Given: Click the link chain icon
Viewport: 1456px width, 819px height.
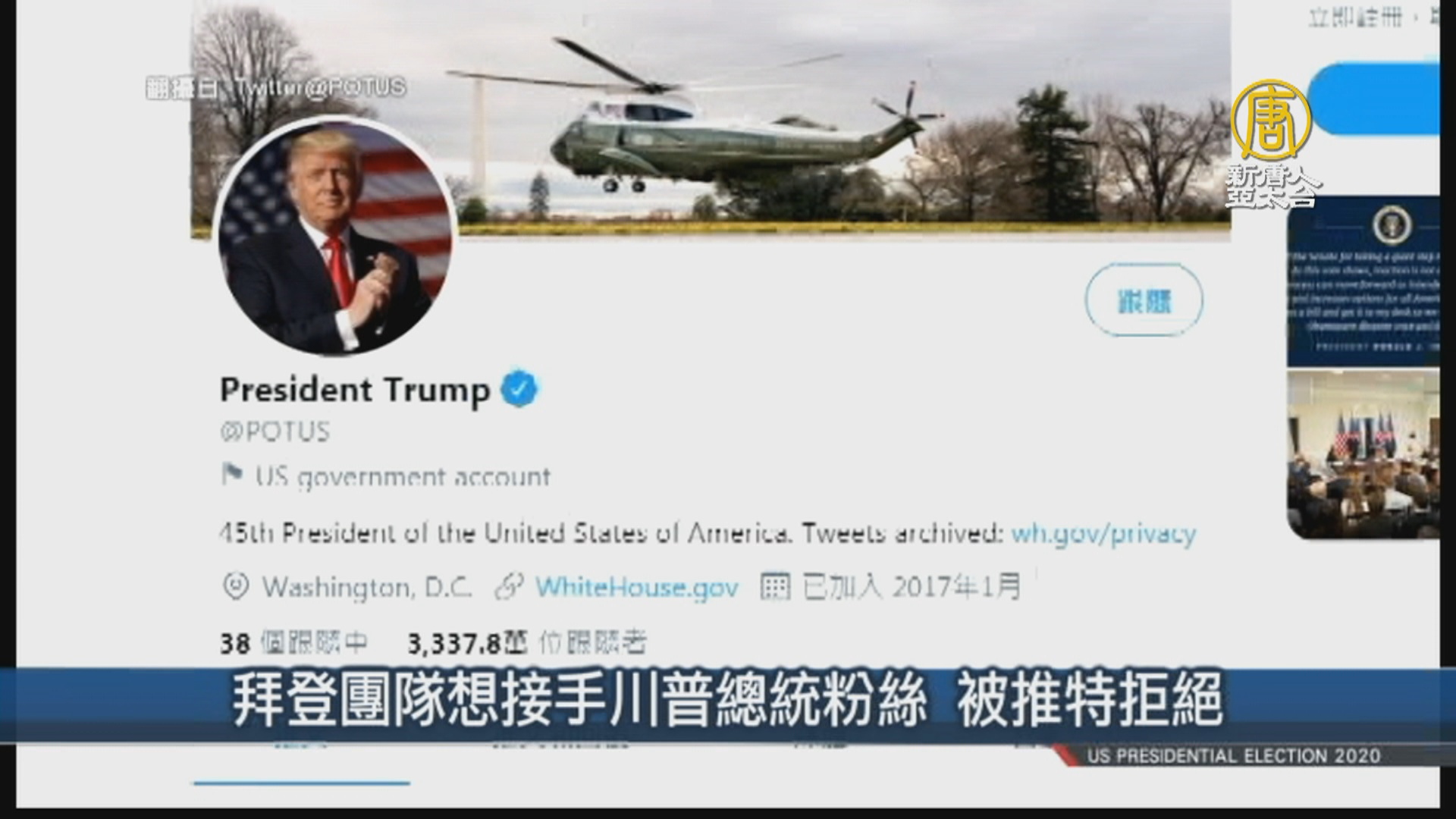Looking at the screenshot, I should point(510,587).
